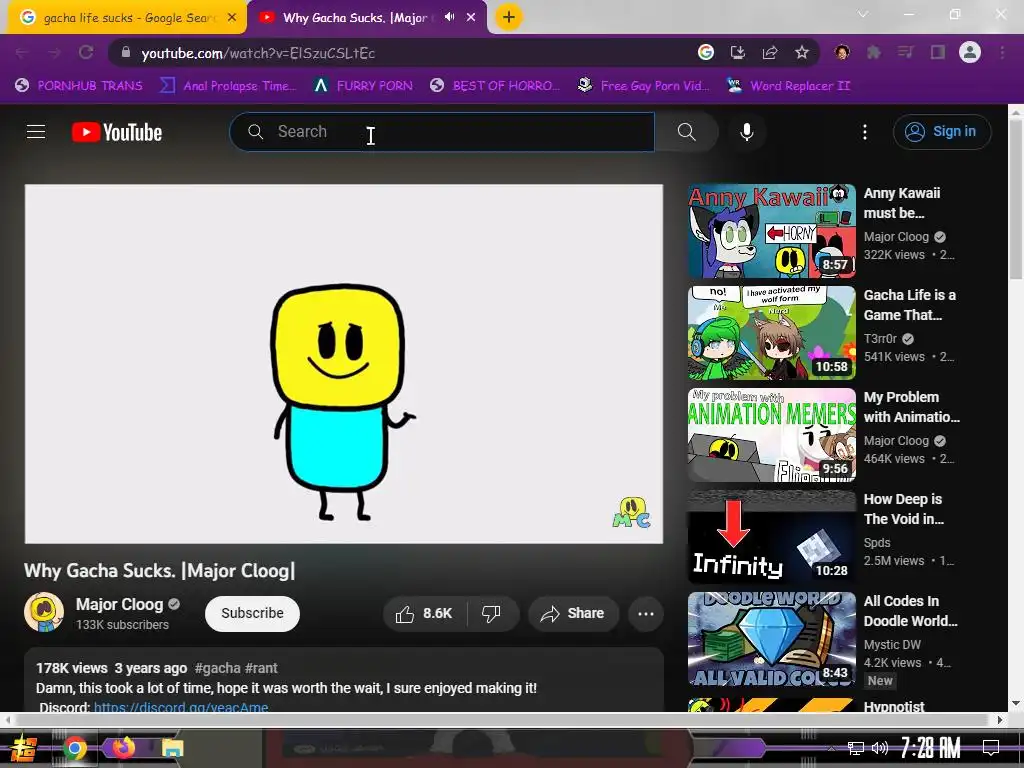Open the Windows Start button

point(24,748)
